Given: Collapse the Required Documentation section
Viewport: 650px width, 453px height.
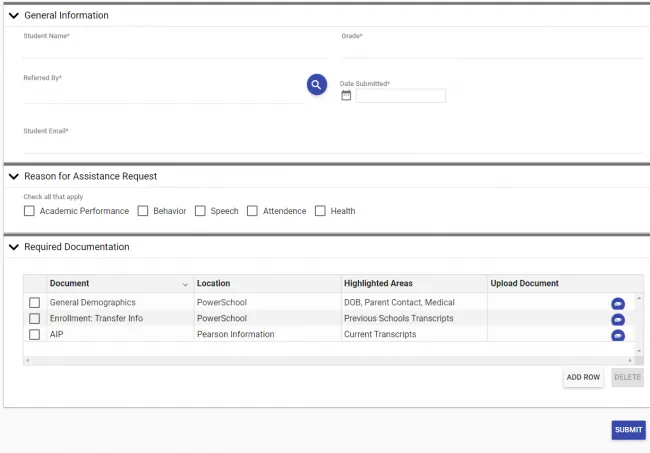Looking at the screenshot, I should [x=13, y=247].
